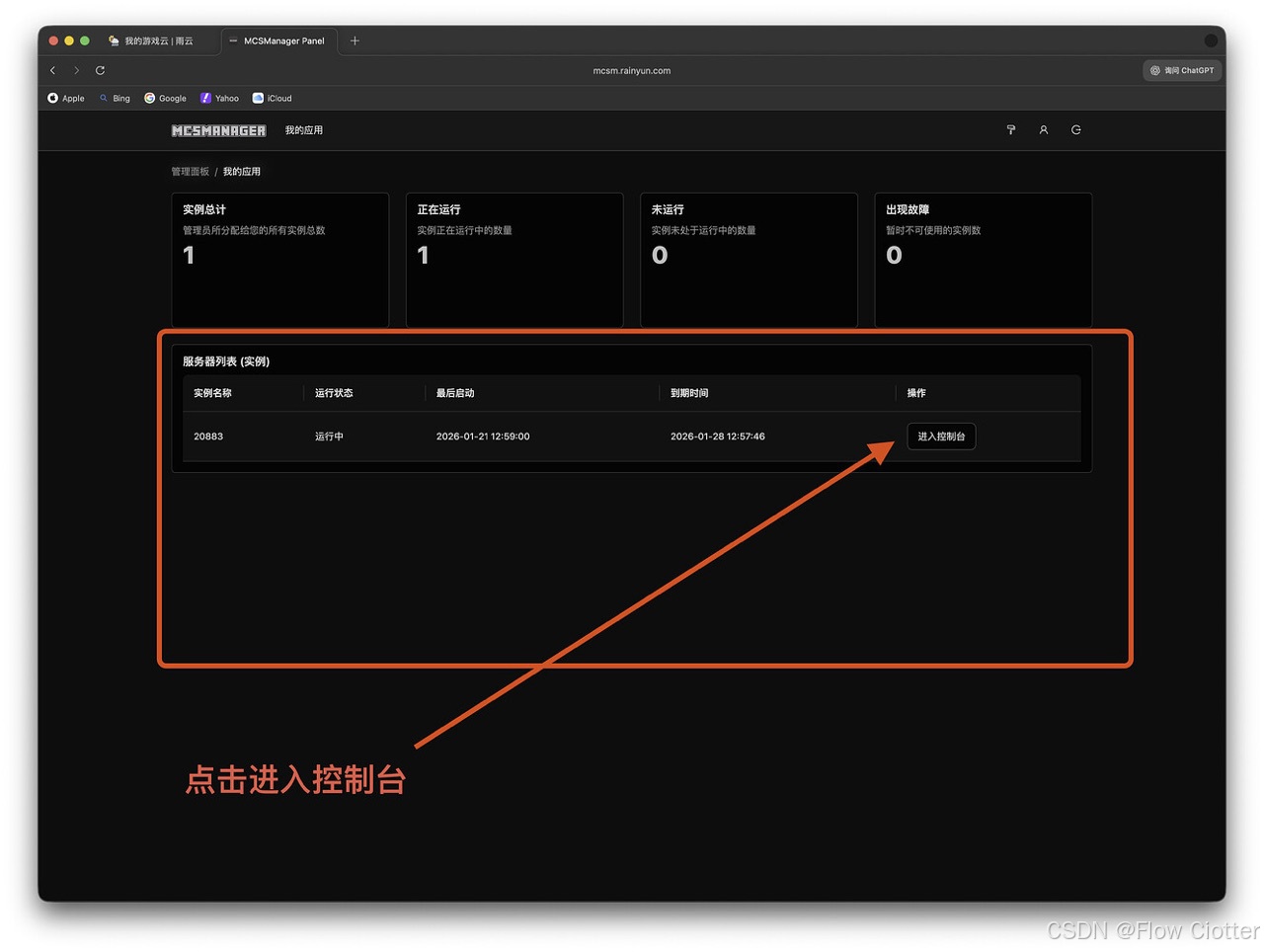Open the Google bookmark

(x=165, y=98)
